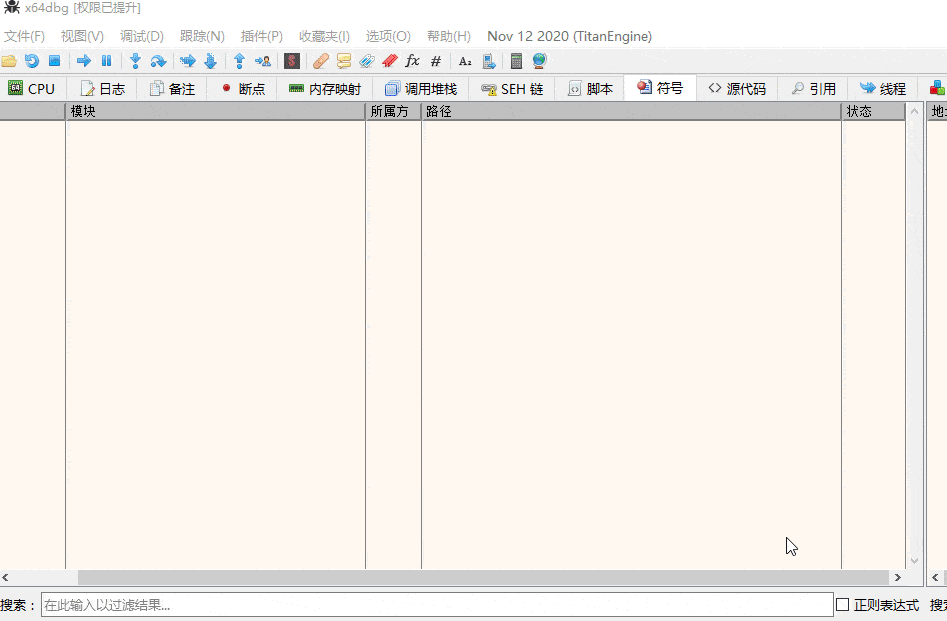Click the Restart debugging icon
Viewport: 947px width, 621px height.
coord(31,61)
